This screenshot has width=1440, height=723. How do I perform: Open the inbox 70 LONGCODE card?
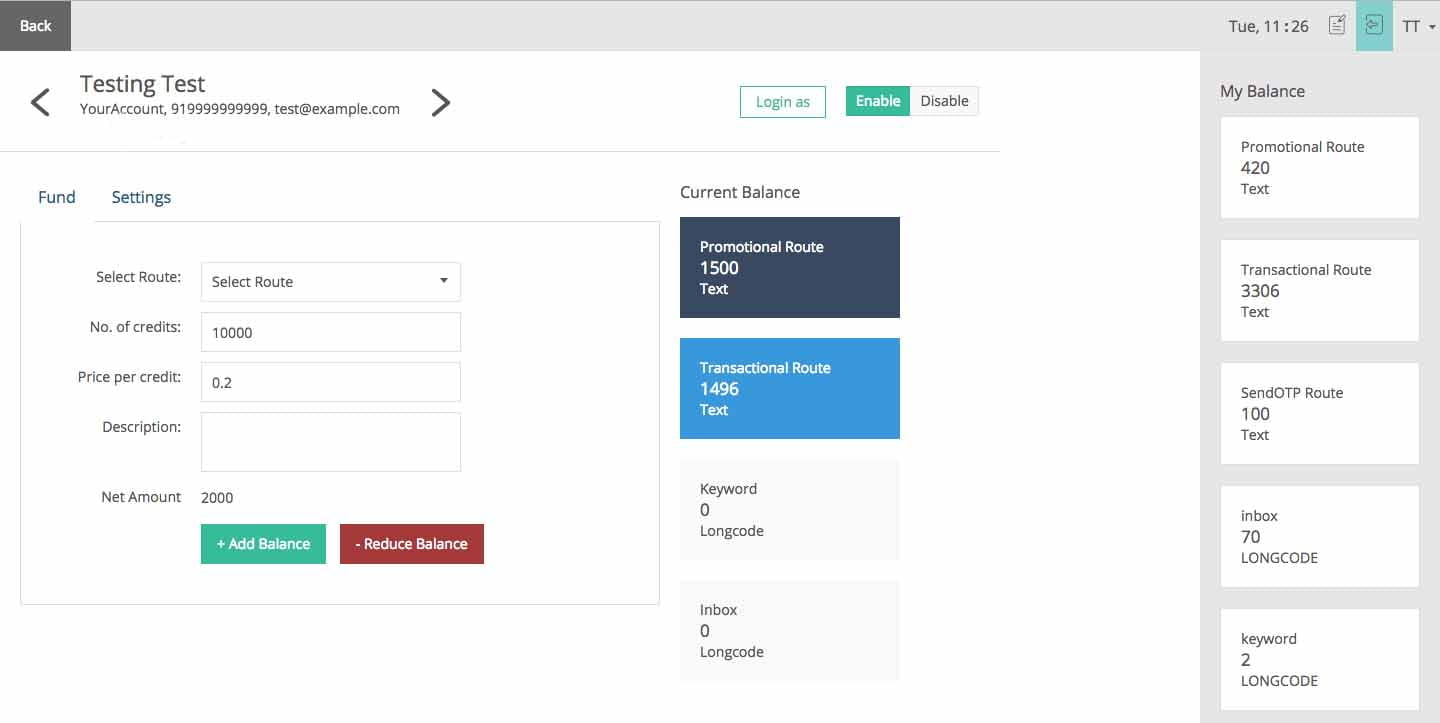point(1320,537)
